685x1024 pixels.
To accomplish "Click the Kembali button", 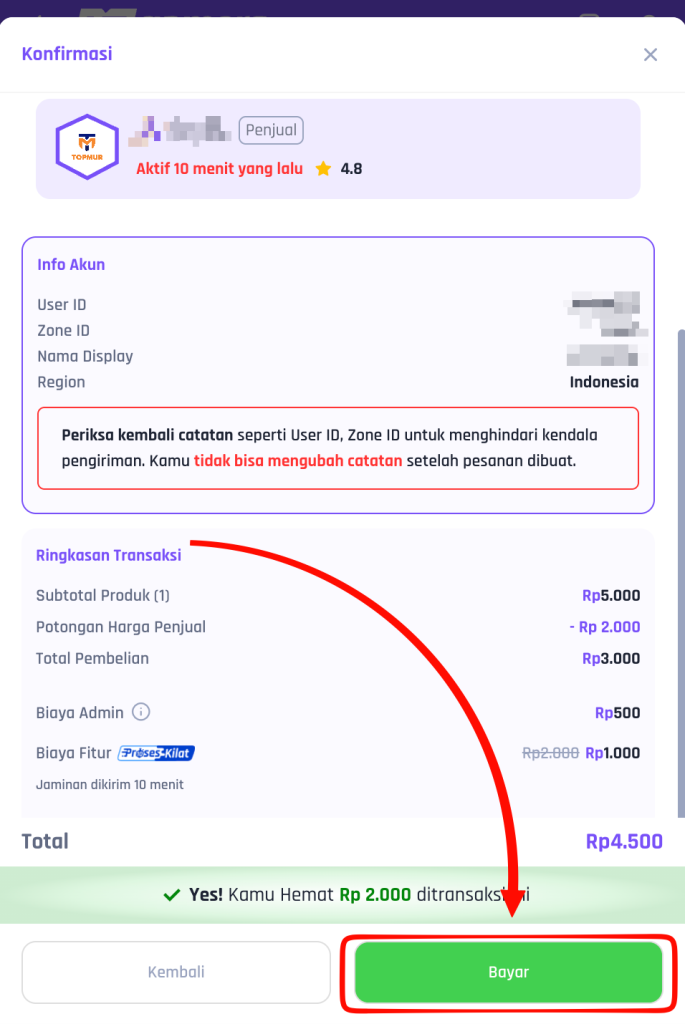I will pos(176,972).
